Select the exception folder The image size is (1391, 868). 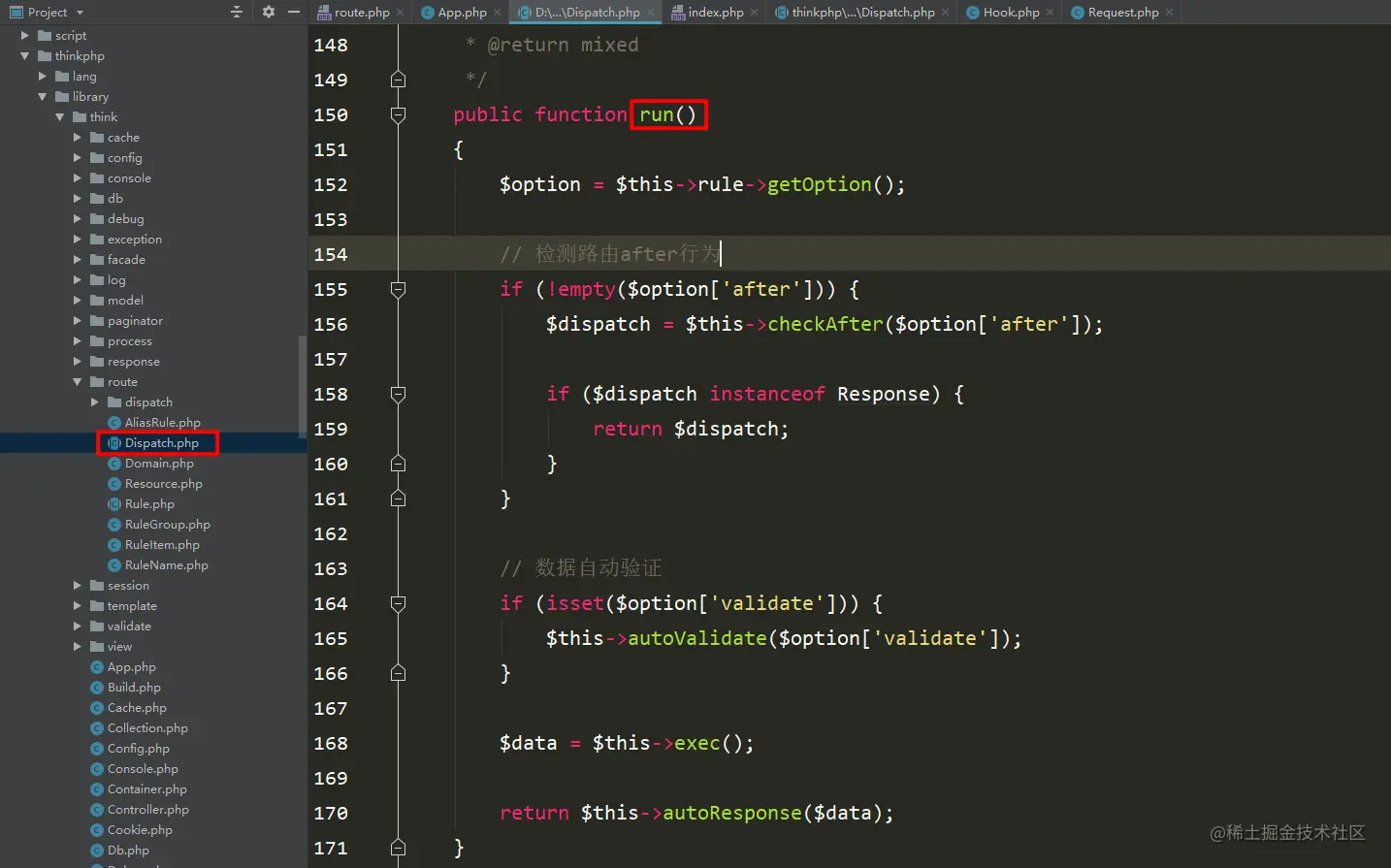[x=126, y=240]
